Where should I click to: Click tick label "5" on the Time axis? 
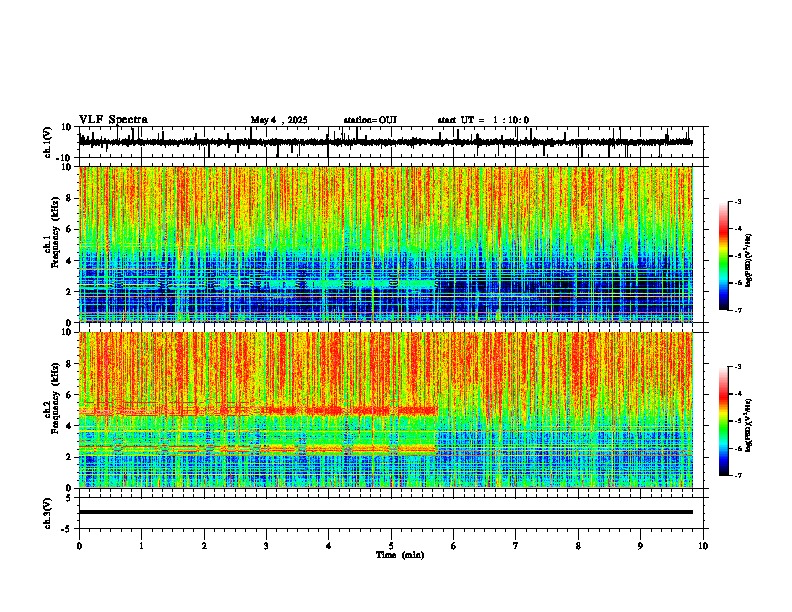pos(391,545)
